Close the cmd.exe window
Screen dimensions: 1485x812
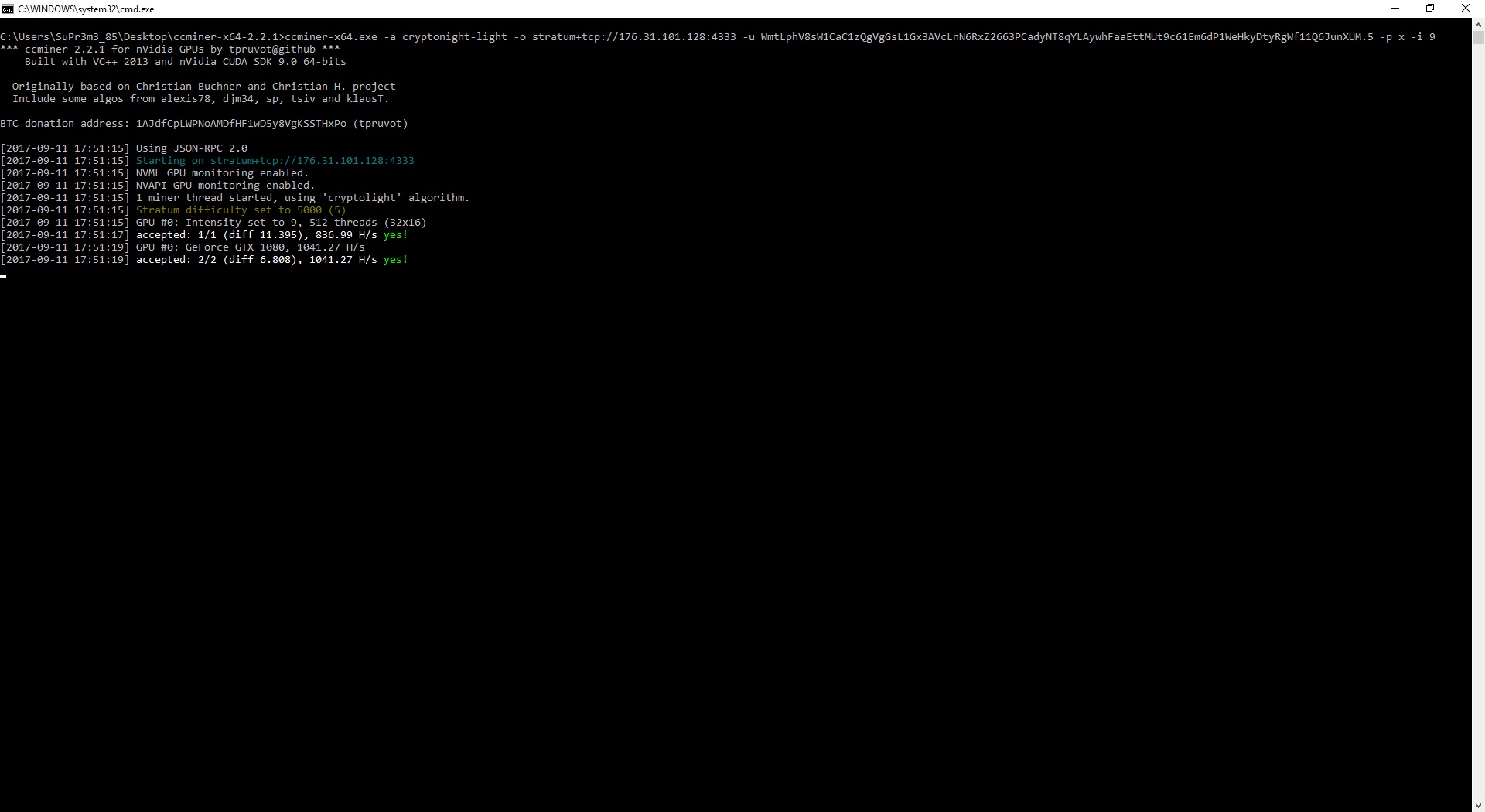(1465, 9)
